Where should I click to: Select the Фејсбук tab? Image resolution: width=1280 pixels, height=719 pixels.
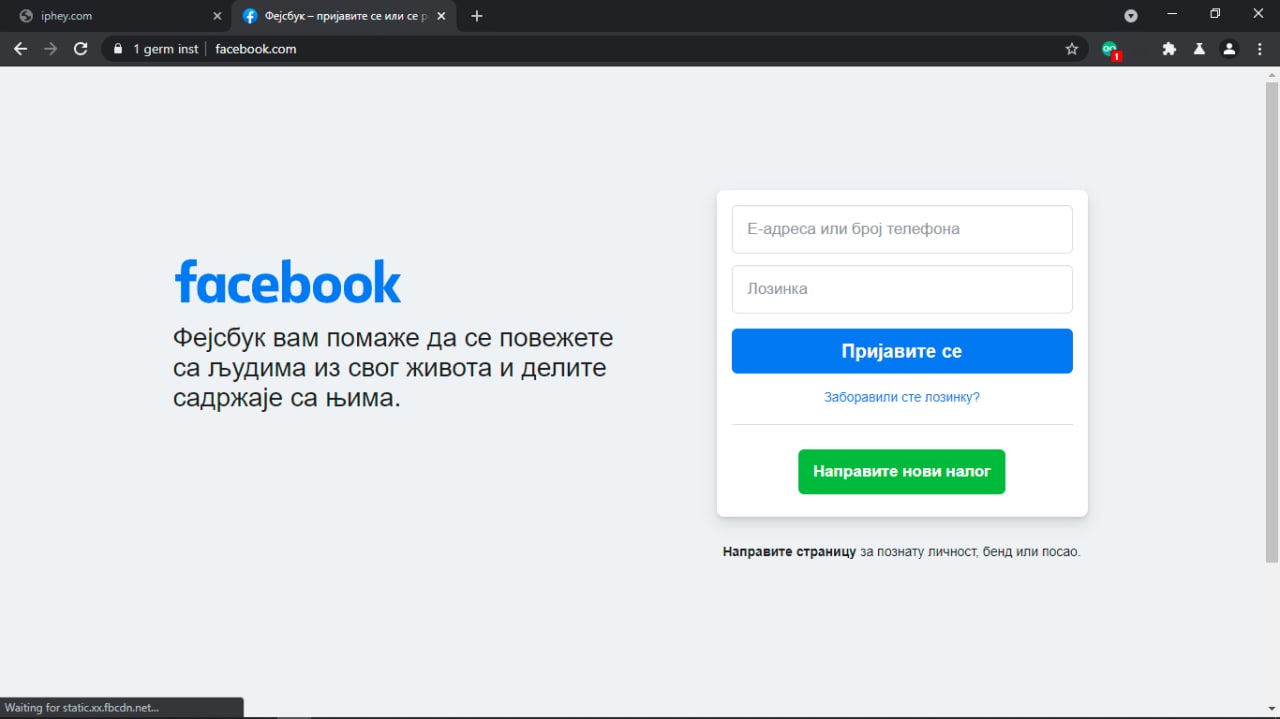pos(344,16)
